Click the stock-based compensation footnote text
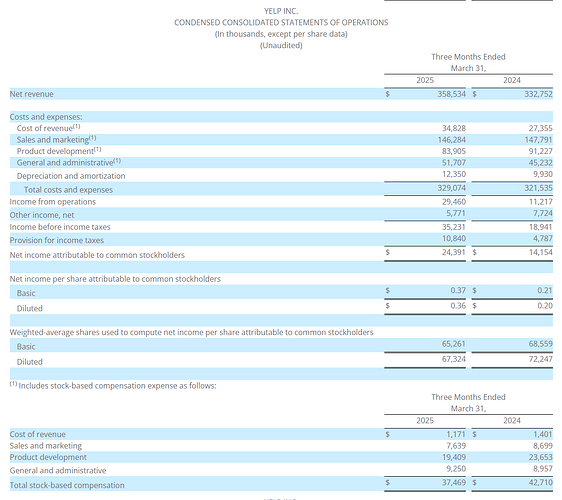Viewport: 562px width, 500px height. click(113, 386)
